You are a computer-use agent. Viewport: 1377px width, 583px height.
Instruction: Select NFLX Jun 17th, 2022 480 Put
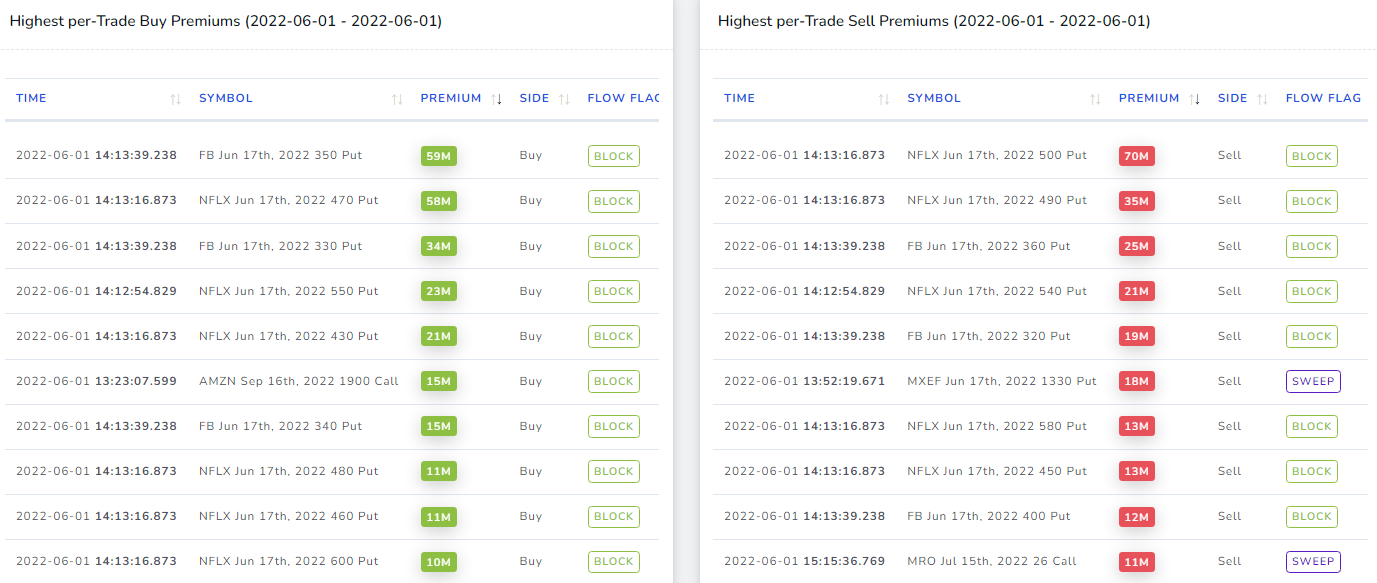click(x=289, y=470)
